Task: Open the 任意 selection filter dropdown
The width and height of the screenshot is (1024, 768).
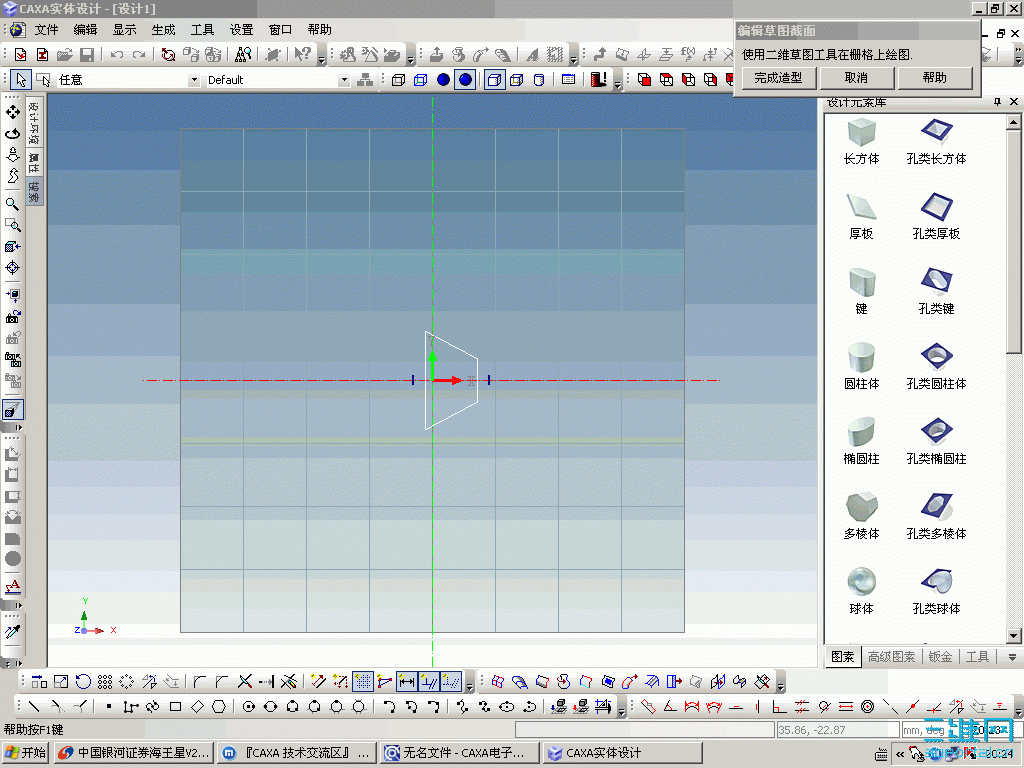Action: (x=193, y=80)
